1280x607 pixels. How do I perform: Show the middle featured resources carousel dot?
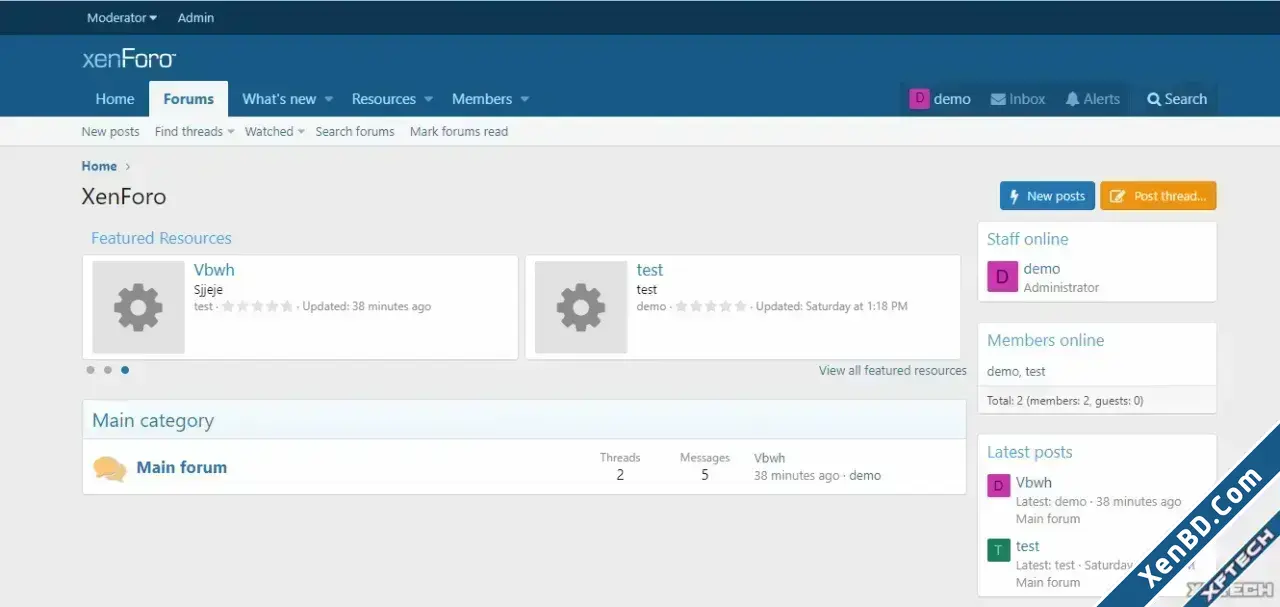pos(108,370)
